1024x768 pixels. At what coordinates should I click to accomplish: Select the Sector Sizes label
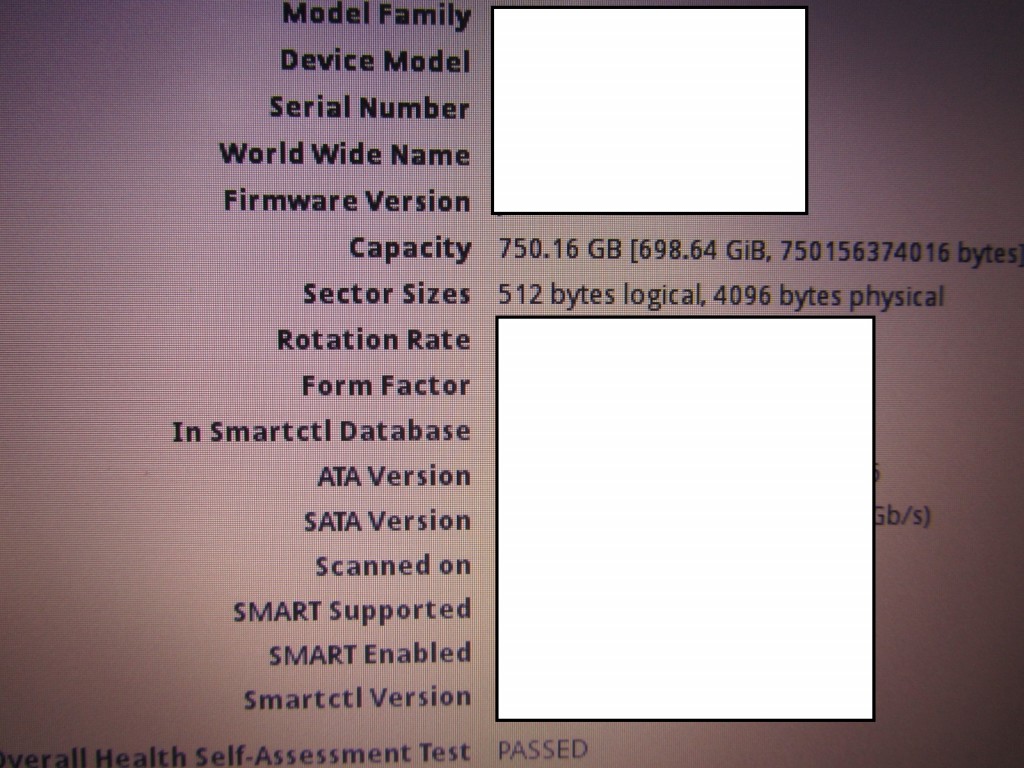point(387,294)
